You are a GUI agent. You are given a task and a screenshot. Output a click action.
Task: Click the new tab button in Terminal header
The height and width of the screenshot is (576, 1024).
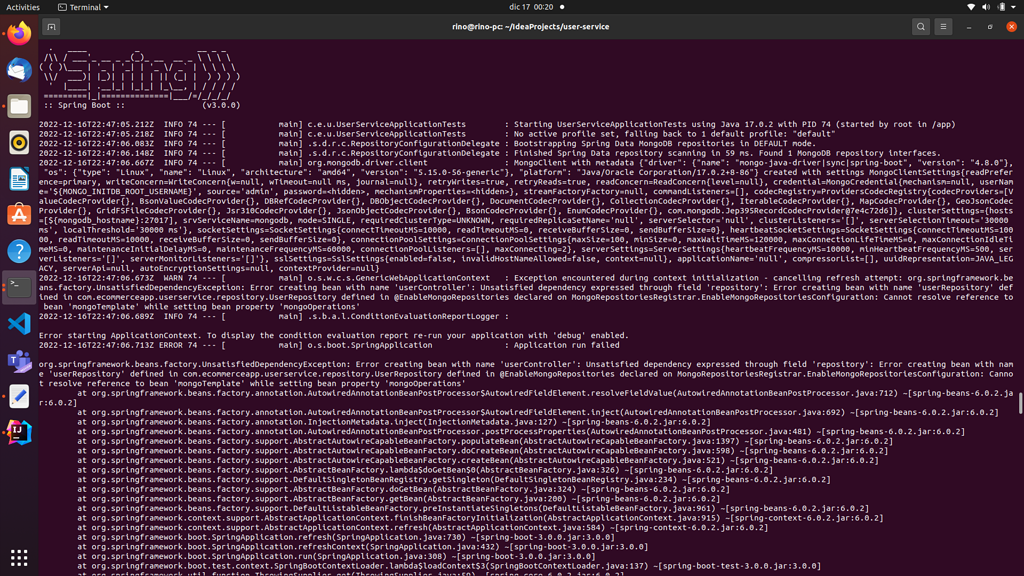point(51,27)
